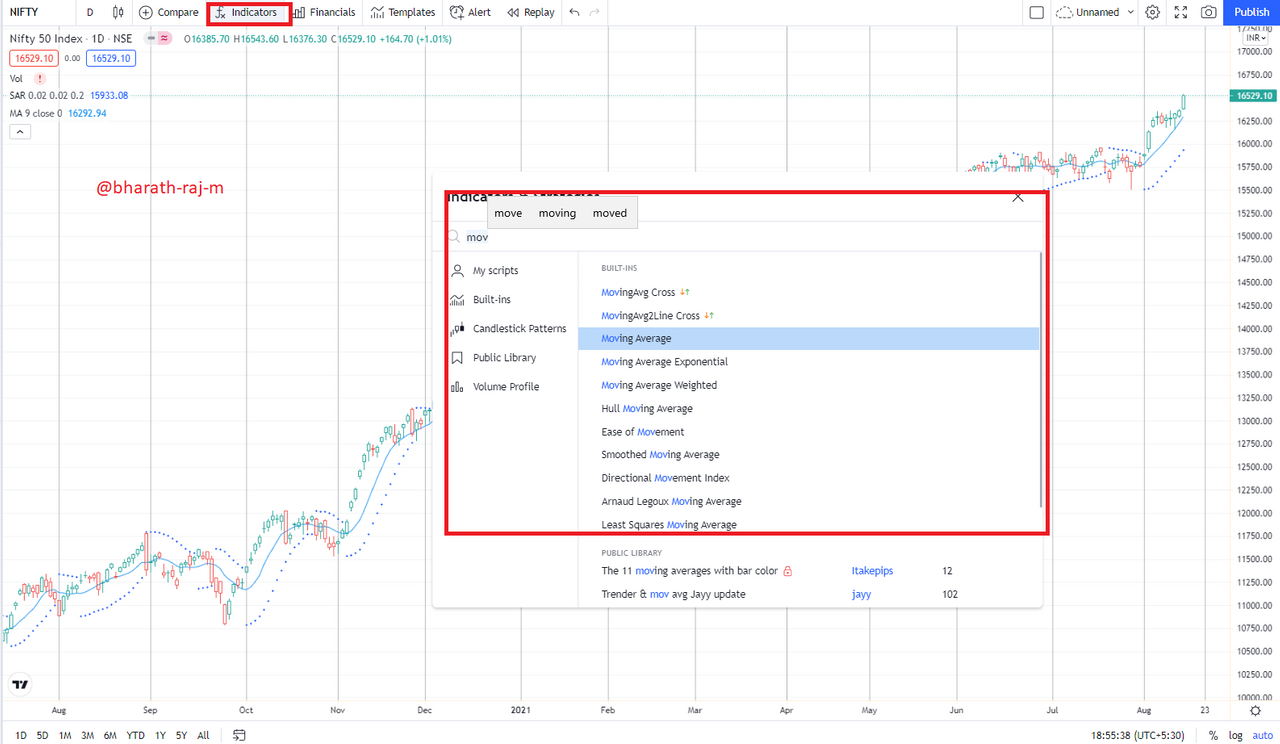The width and height of the screenshot is (1280, 744).
Task: Open indicator Templates menu
Action: point(403,12)
